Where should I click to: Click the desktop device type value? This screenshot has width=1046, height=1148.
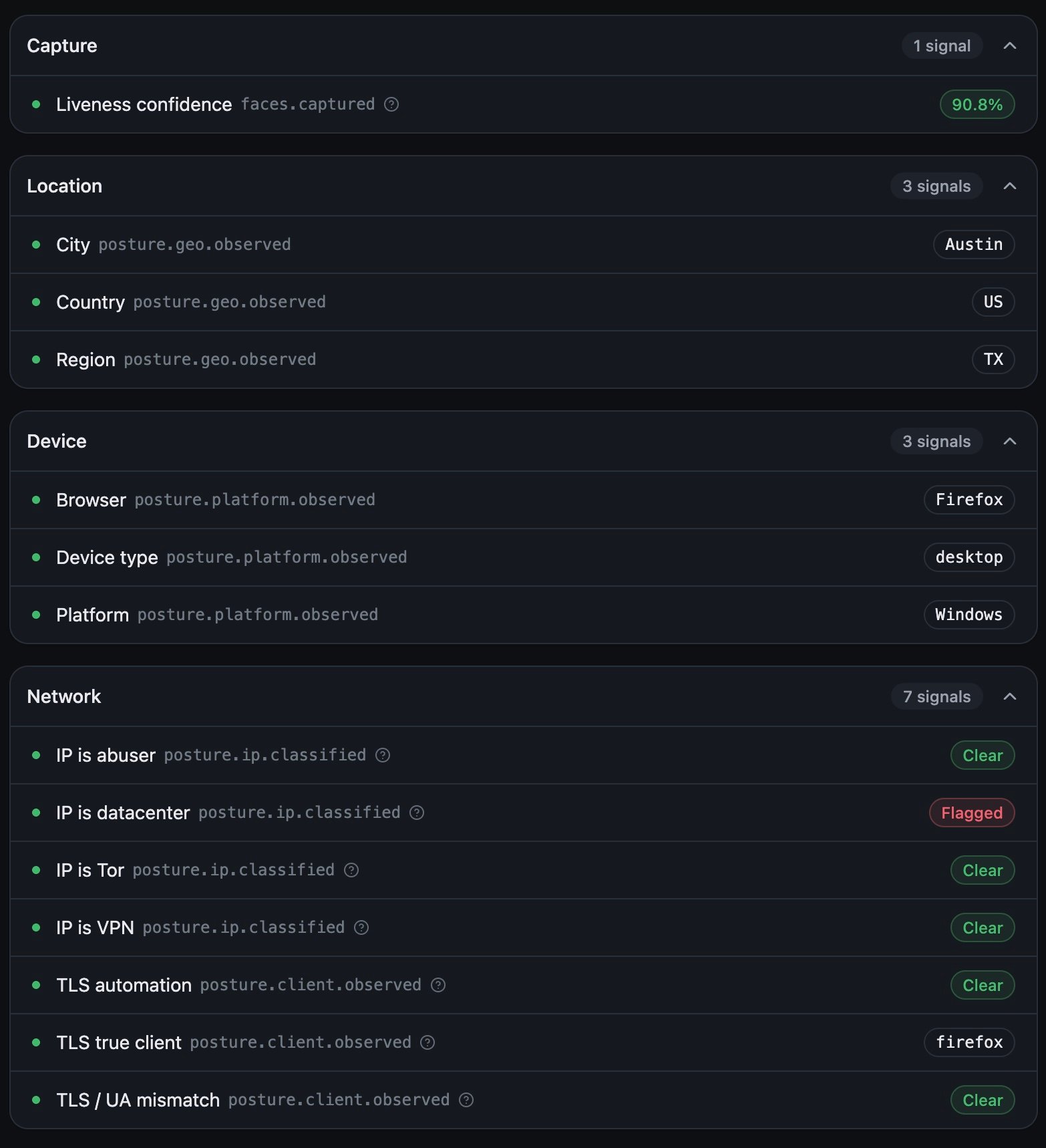coord(969,557)
